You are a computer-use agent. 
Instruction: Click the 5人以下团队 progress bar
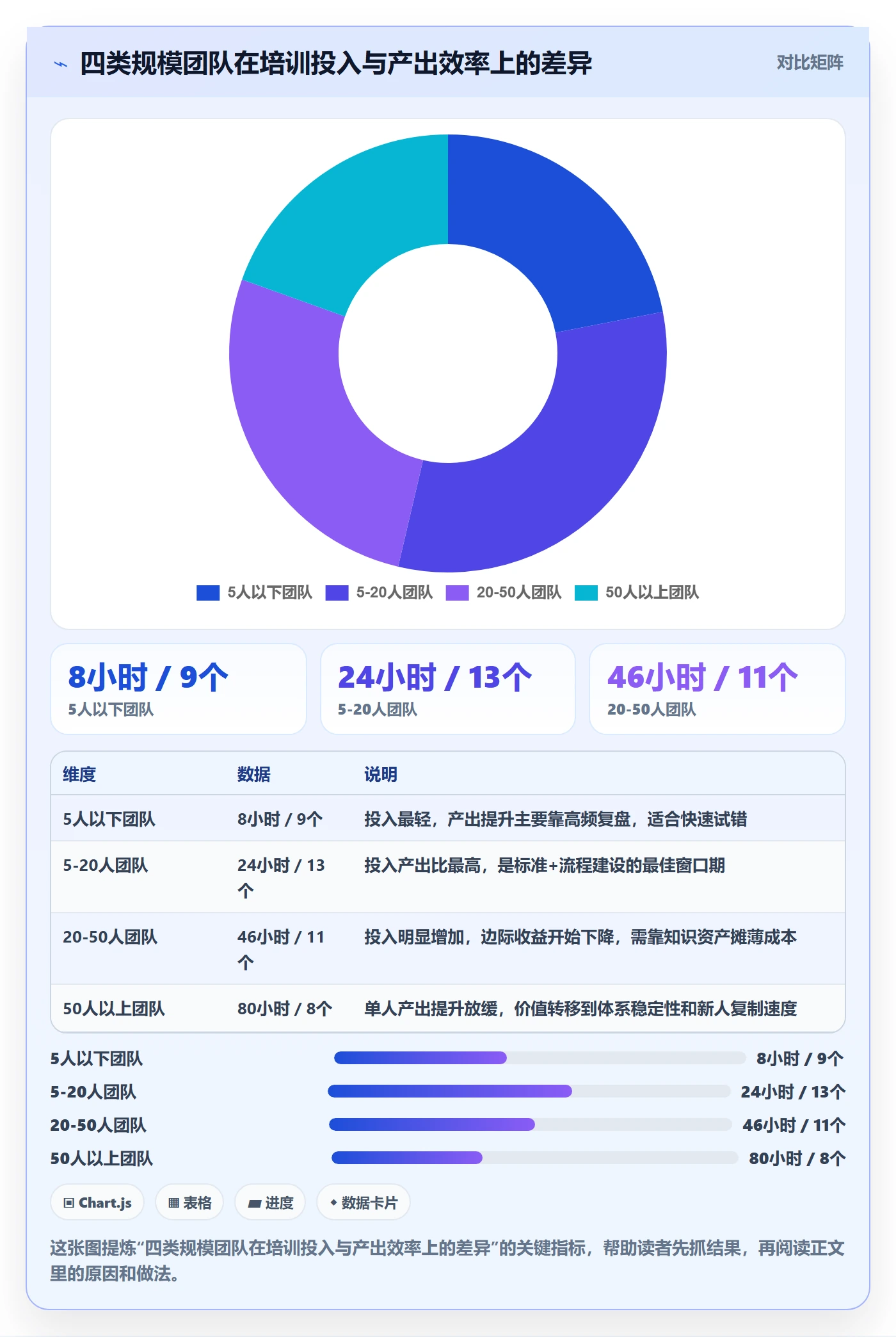click(540, 1058)
